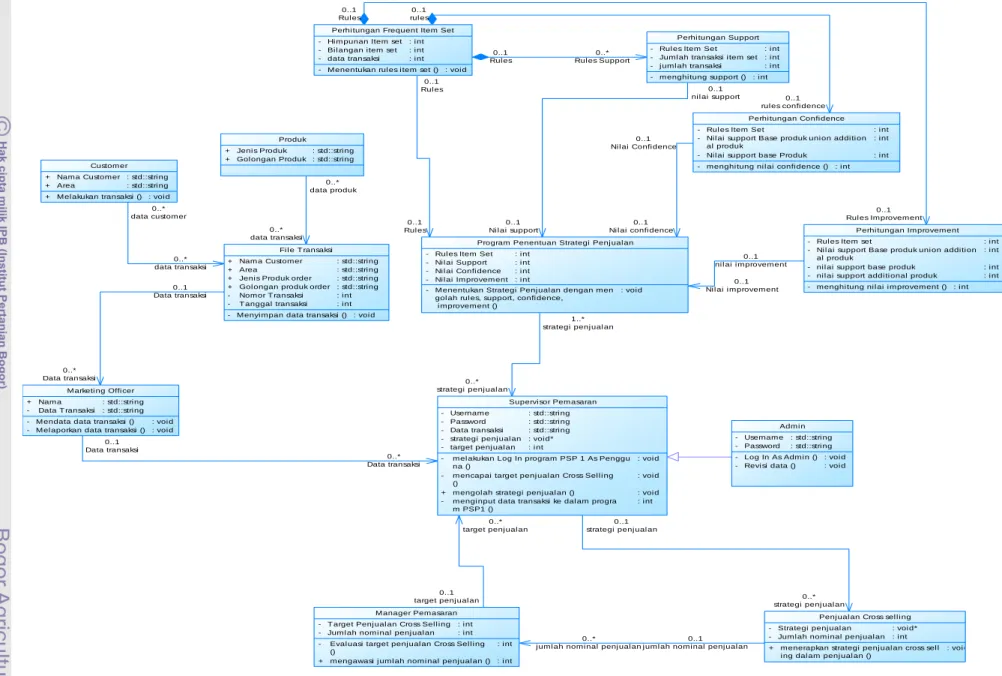
Task: Select the Melakukan transaksi () operation
Action: tap(99, 197)
